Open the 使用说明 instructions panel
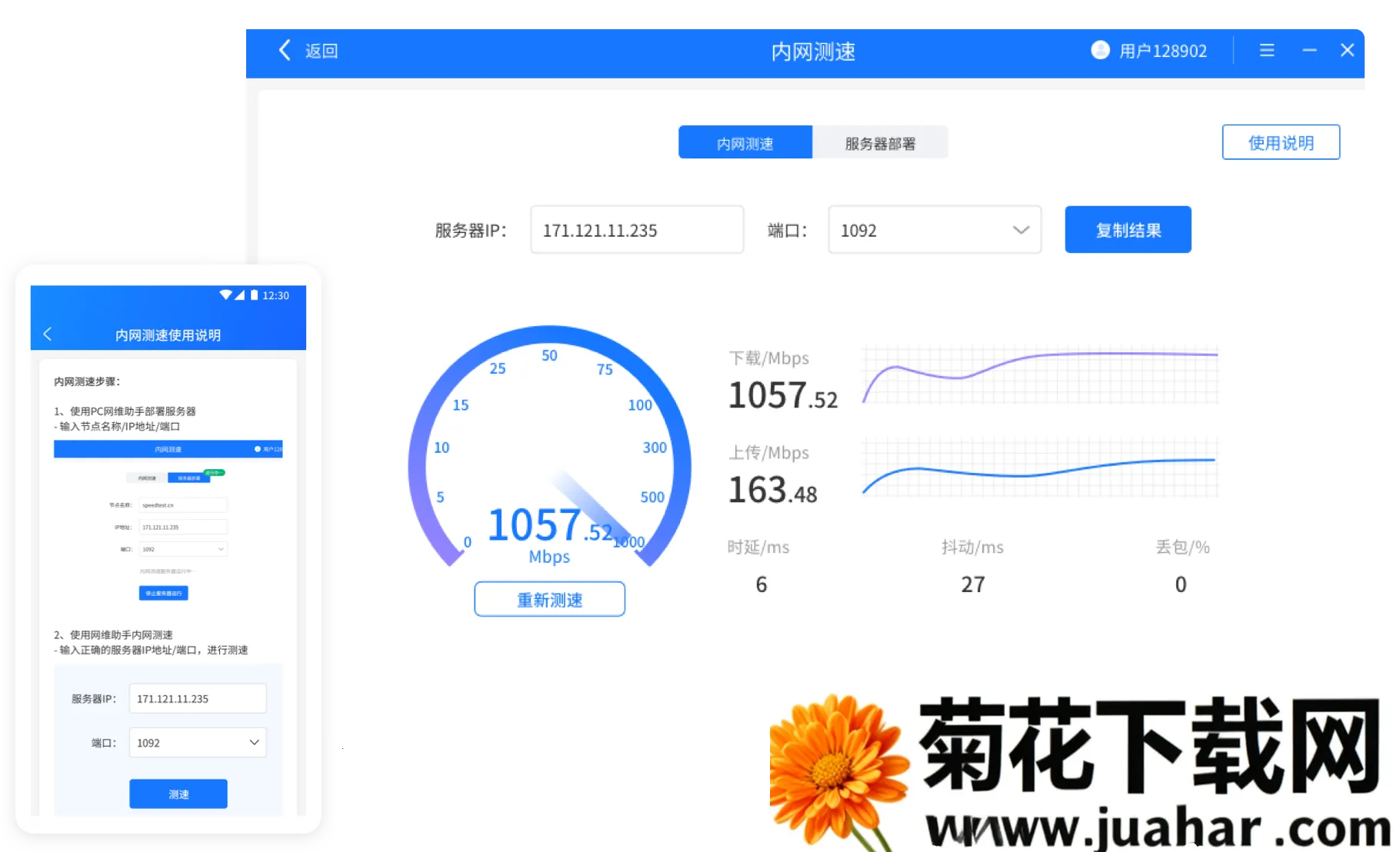Screen dimensions: 1400x852 pyautogui.click(x=1281, y=141)
